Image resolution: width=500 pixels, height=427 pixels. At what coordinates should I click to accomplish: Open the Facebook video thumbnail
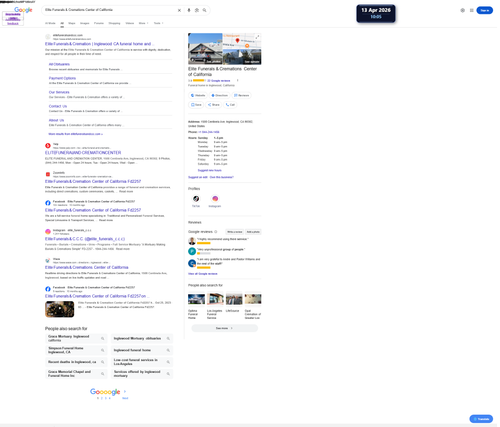click(60, 309)
